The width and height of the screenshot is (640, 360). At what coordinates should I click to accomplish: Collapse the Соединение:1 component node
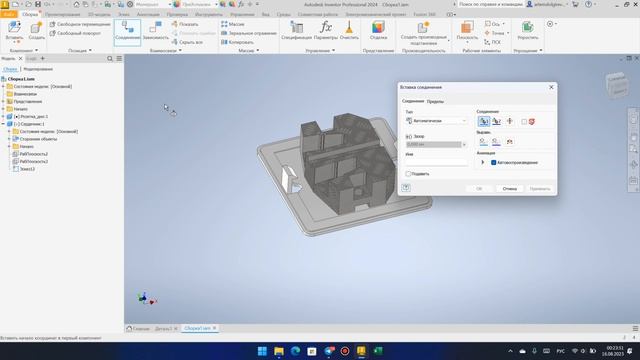pos(3,124)
